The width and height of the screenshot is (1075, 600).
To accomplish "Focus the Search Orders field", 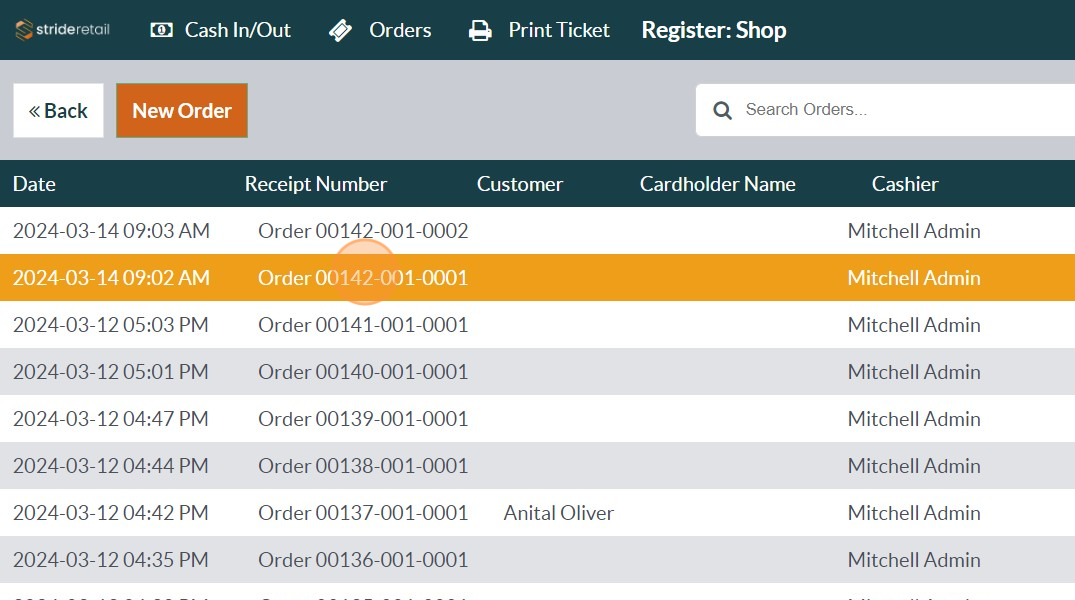I will click(x=885, y=110).
